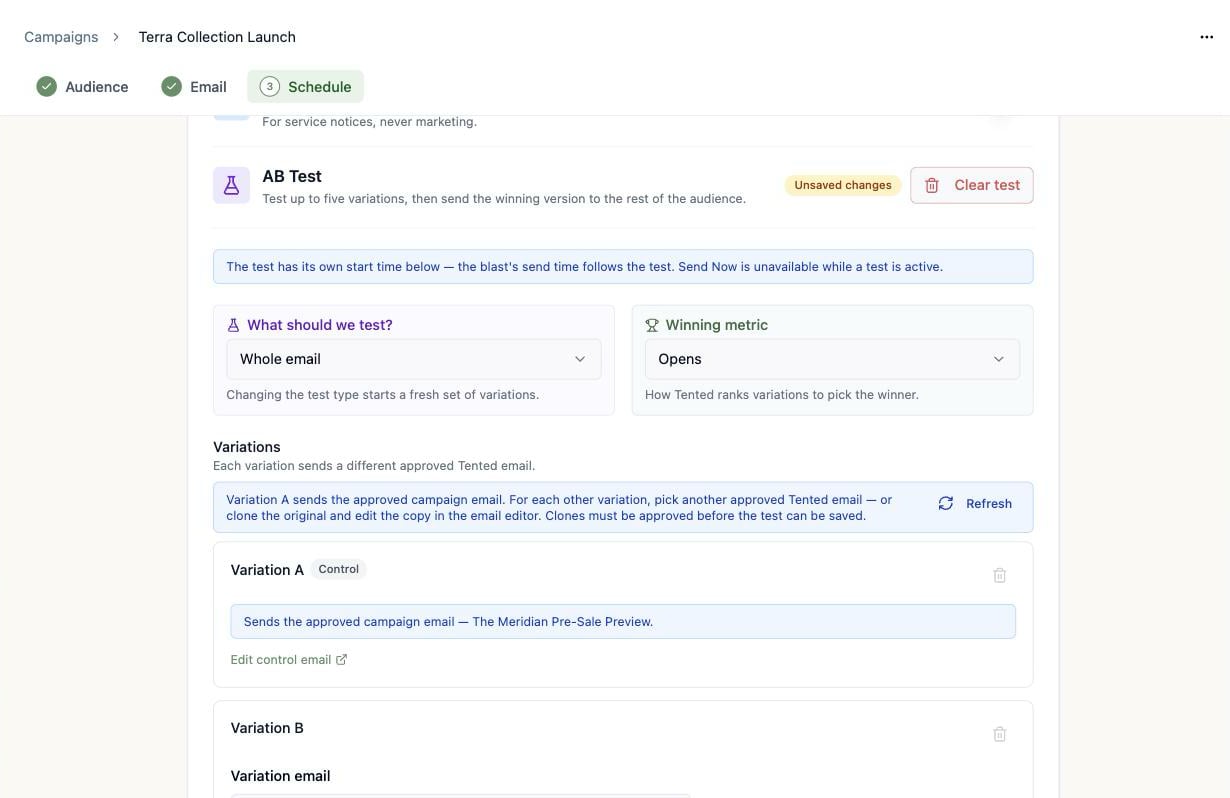
Task: Click 'For service notices, never marketing' text
Action: click(370, 122)
